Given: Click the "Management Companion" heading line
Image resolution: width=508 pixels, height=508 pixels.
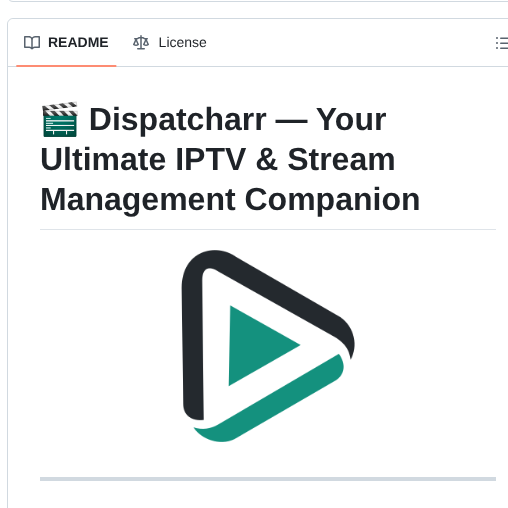Looking at the screenshot, I should 230,200.
